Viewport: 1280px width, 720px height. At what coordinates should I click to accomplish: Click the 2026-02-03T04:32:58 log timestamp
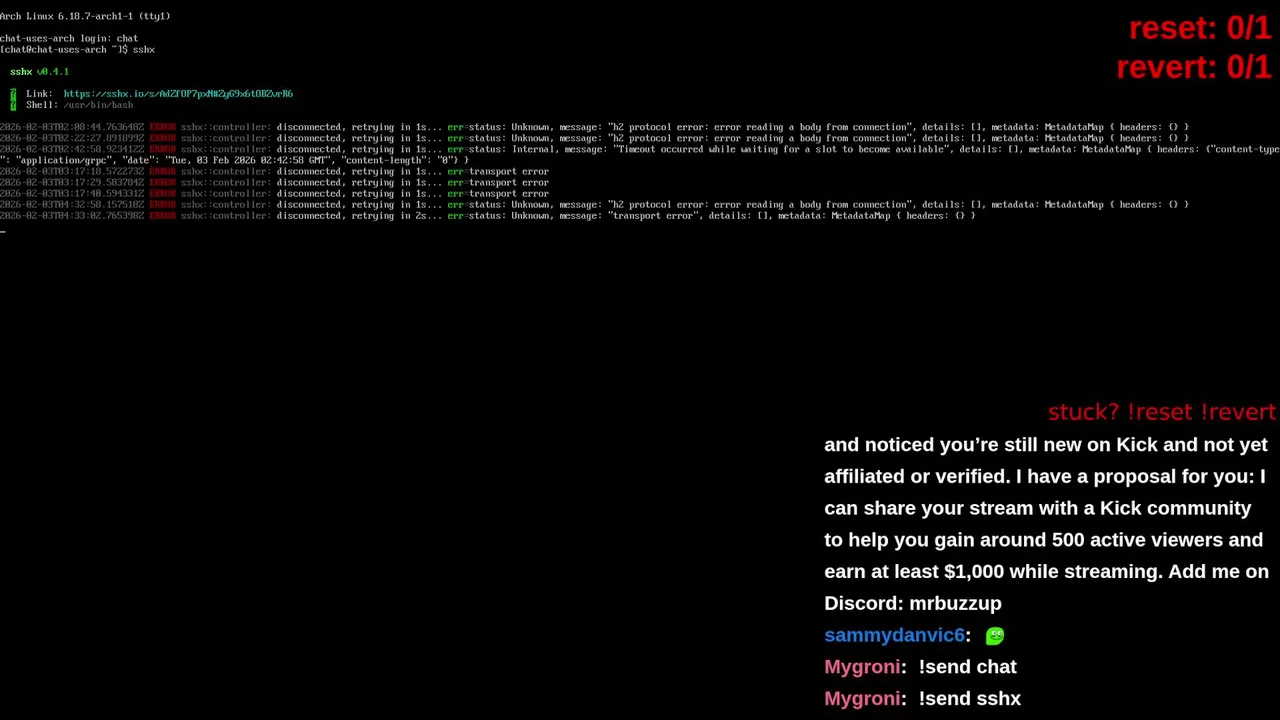click(72, 205)
